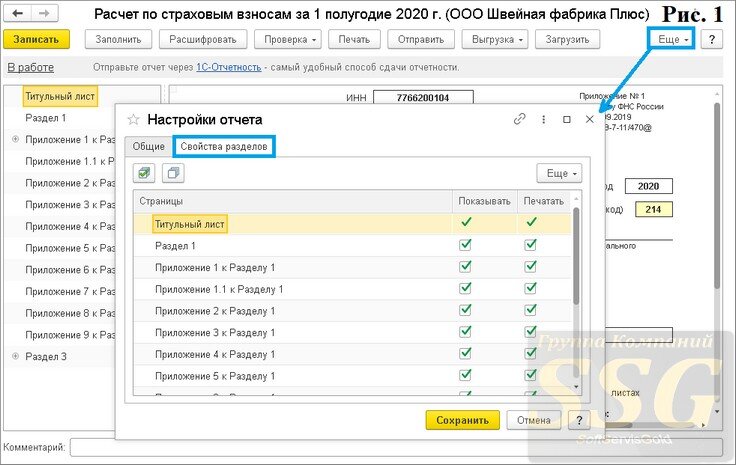Viewport: 736px width, 465px height.
Task: Click the Печатать column header
Action: 544,201
